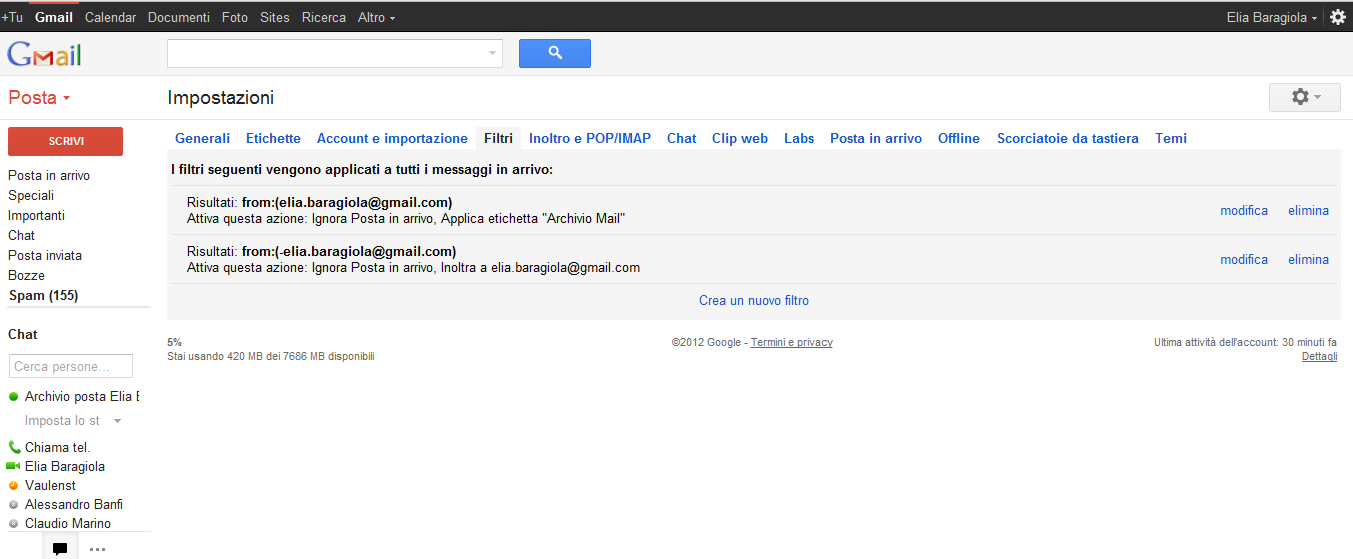Click the chat bubble icon at bottom

(60, 548)
